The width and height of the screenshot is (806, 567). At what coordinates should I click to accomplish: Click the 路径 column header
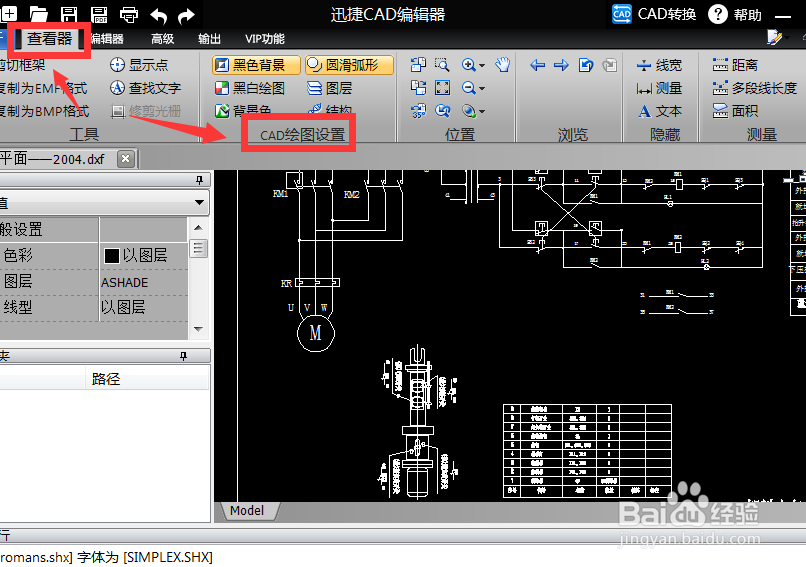[106, 379]
